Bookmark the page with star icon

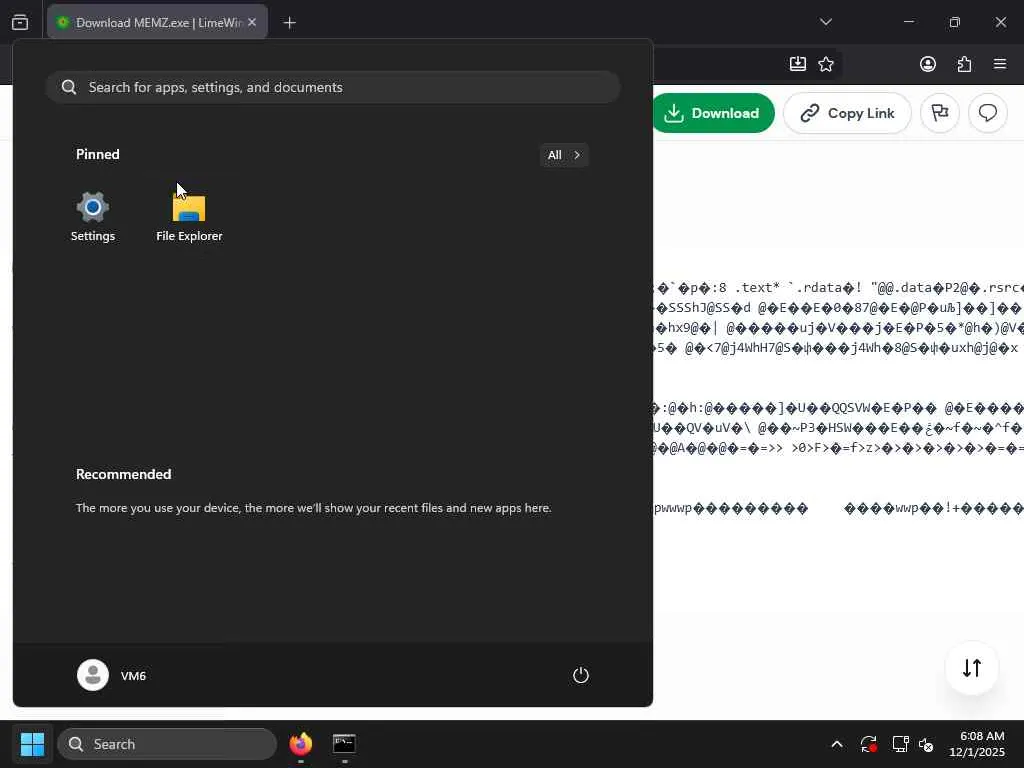click(x=826, y=64)
